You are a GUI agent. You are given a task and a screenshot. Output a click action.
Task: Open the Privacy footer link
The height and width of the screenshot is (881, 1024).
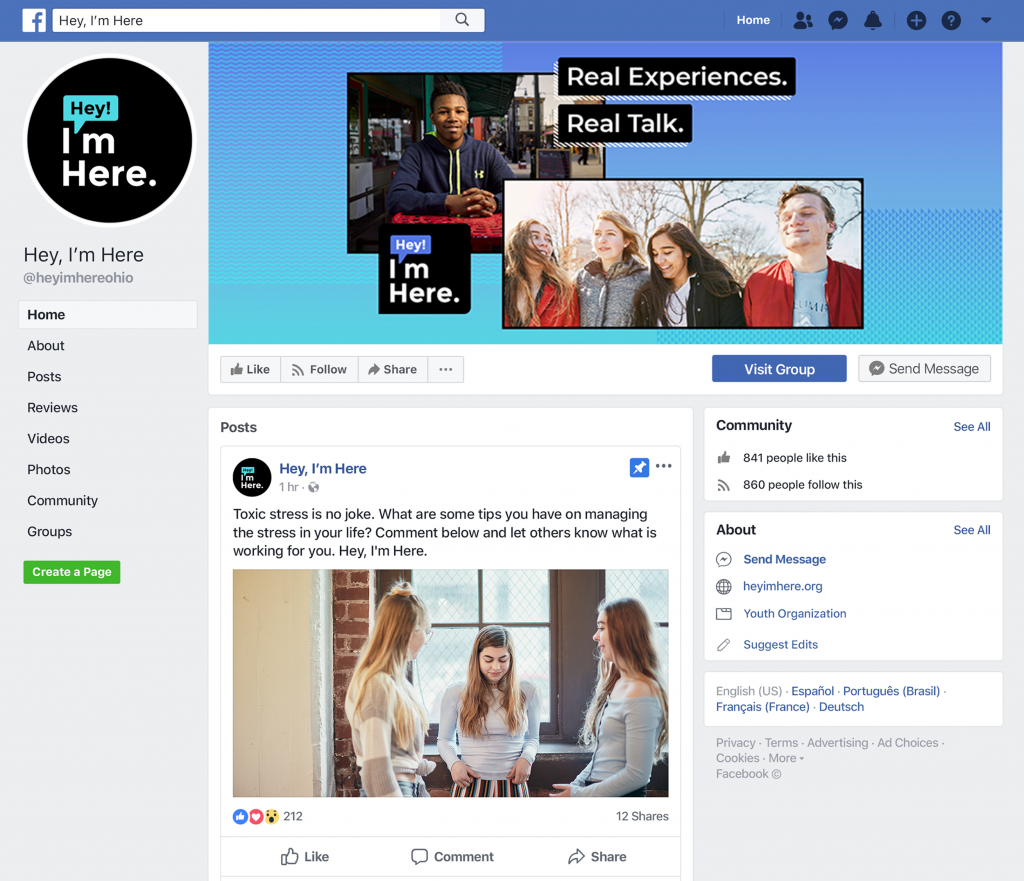(x=735, y=743)
